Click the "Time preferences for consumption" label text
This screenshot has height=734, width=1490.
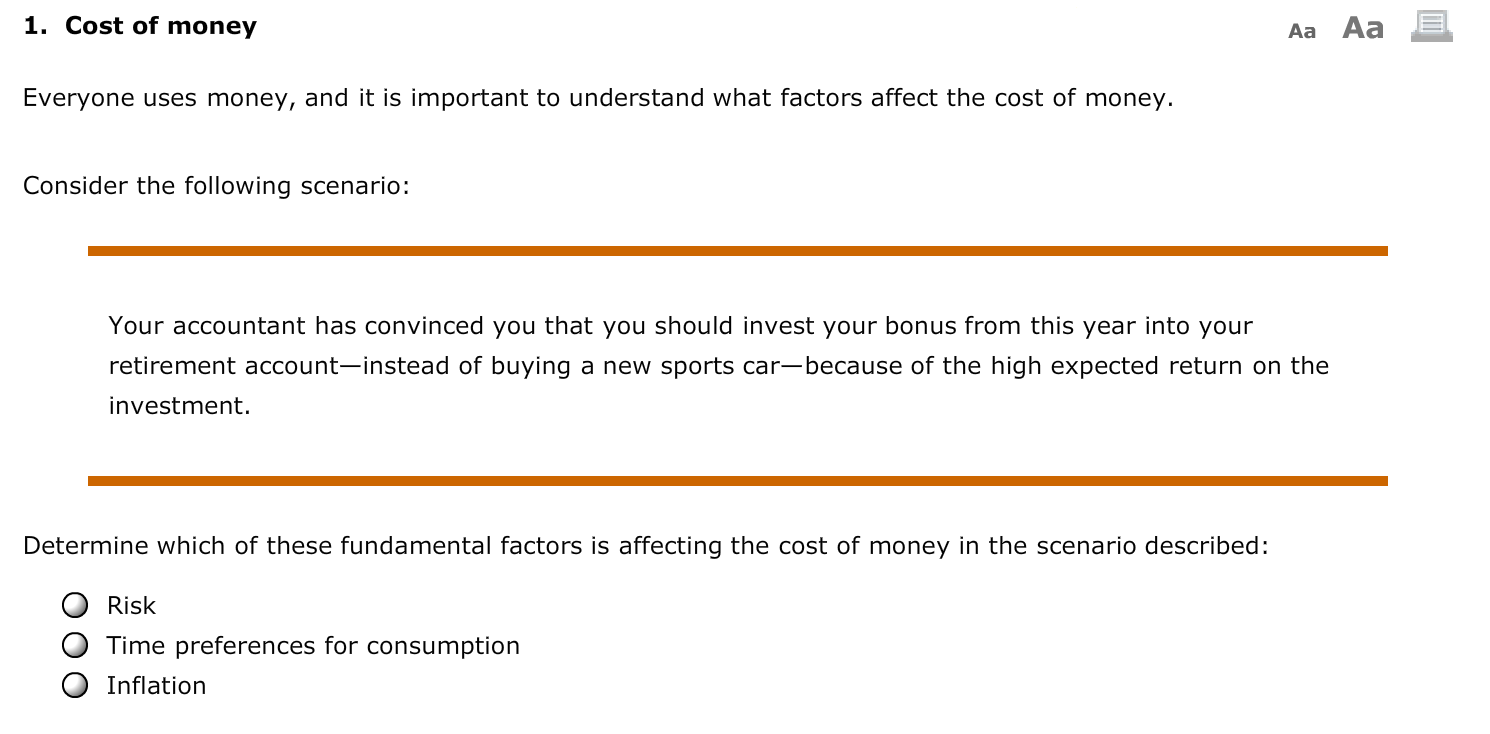coord(313,646)
